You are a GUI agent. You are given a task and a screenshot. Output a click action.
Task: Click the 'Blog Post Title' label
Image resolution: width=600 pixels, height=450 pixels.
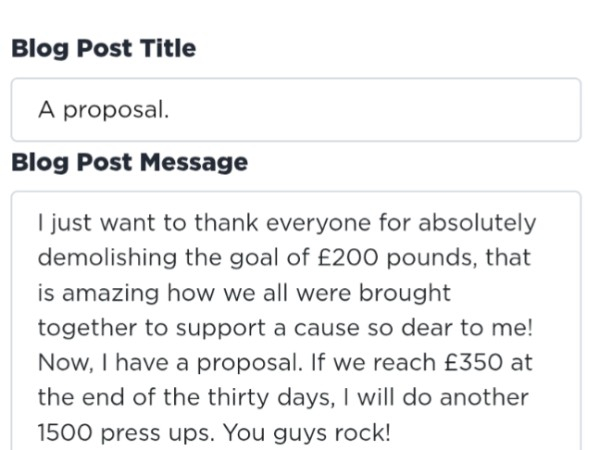click(104, 49)
